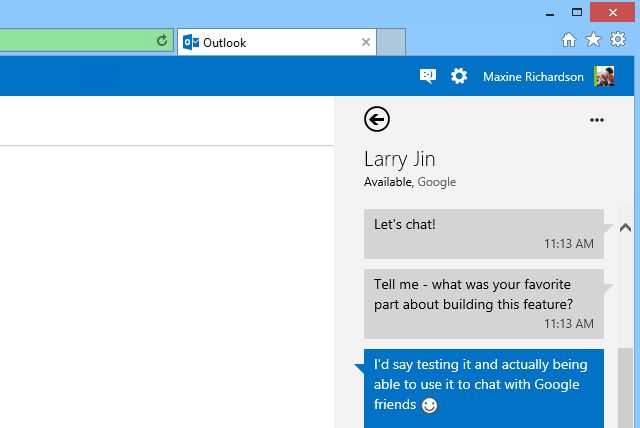
Task: Go back using the circled arrow
Action: pyautogui.click(x=377, y=120)
